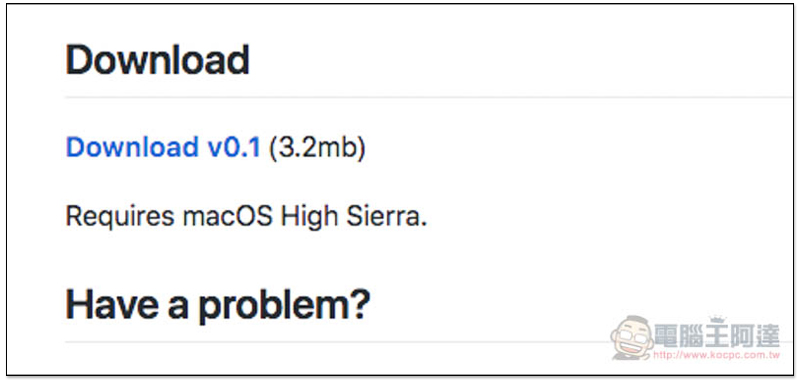Screen dimensions: 800x380
Task: Open the blue Download v0.1 link
Action: coord(163,147)
